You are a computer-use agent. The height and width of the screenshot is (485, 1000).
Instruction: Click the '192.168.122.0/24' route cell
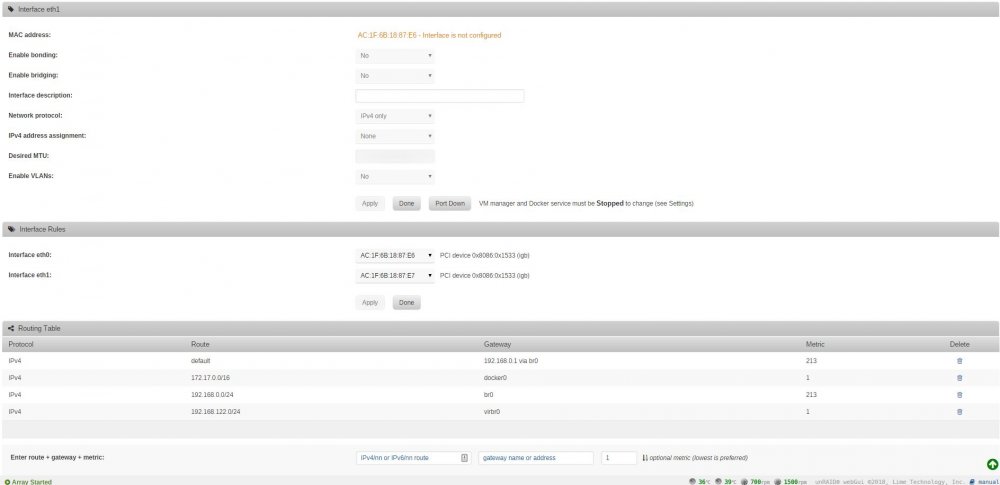pyautogui.click(x=216, y=412)
